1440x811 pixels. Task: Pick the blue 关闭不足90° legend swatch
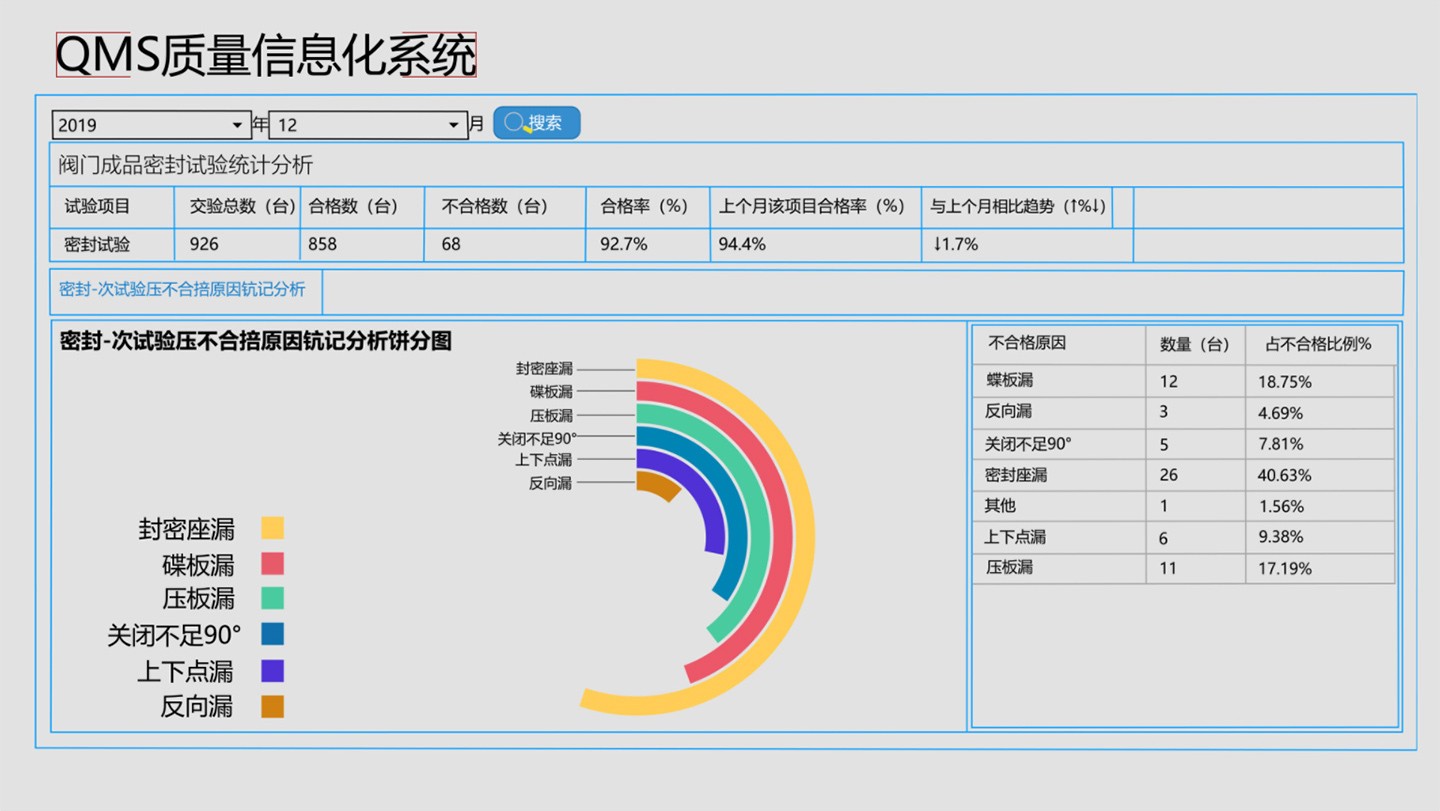[272, 634]
